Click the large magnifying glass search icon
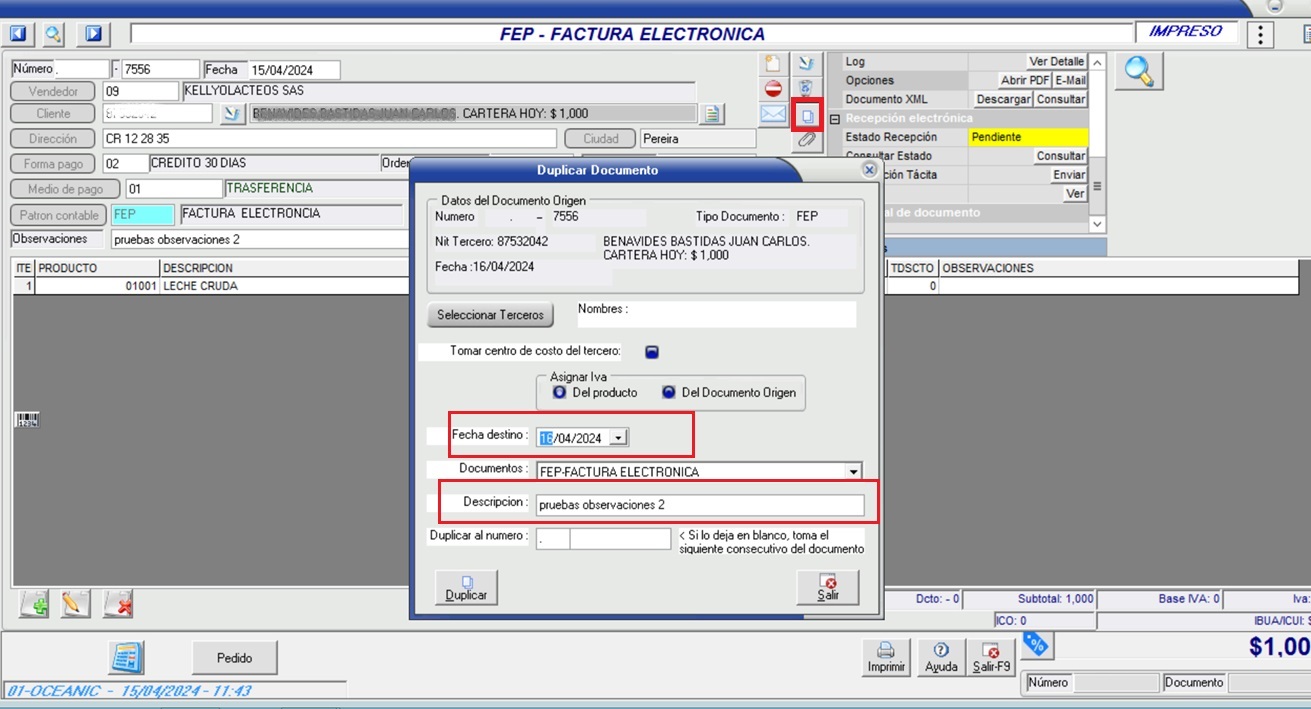This screenshot has width=1311, height=709. [x=1139, y=72]
